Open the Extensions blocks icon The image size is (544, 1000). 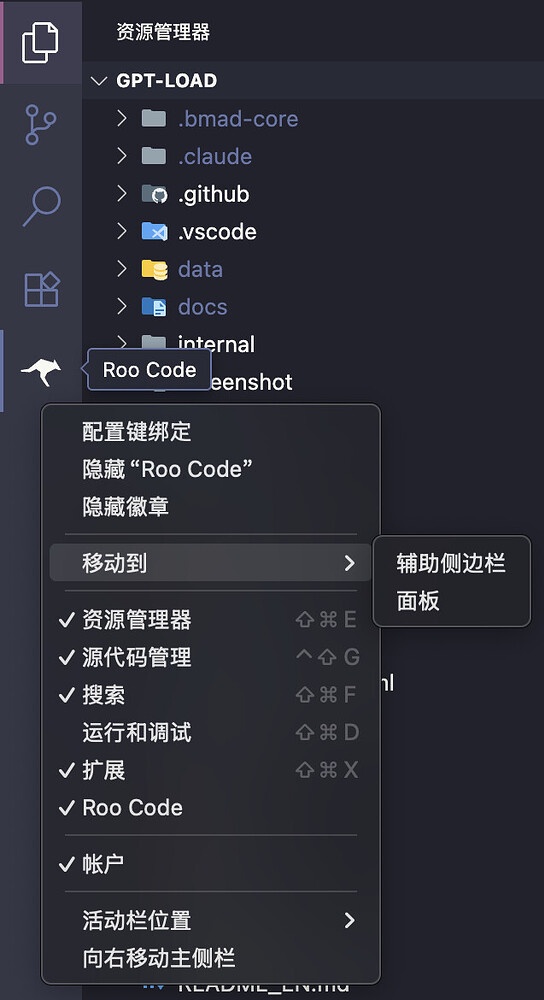point(41,289)
